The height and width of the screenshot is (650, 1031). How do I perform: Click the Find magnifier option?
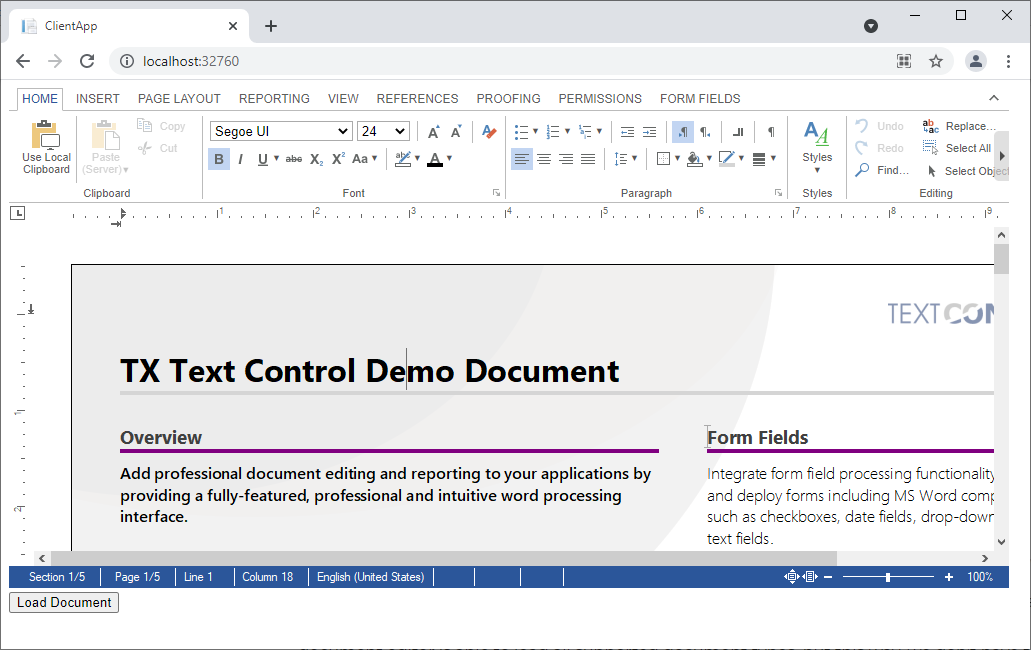[x=882, y=170]
